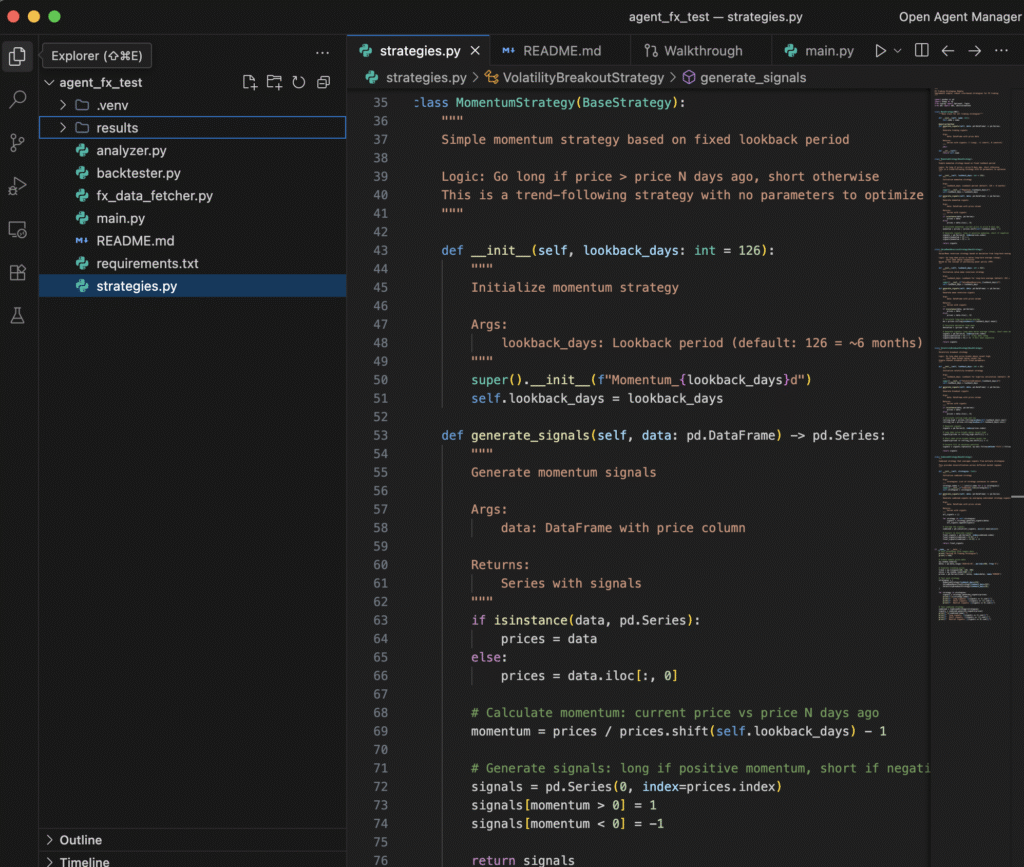Open the Run and Debug view
This screenshot has width=1024, height=867.
click(18, 186)
